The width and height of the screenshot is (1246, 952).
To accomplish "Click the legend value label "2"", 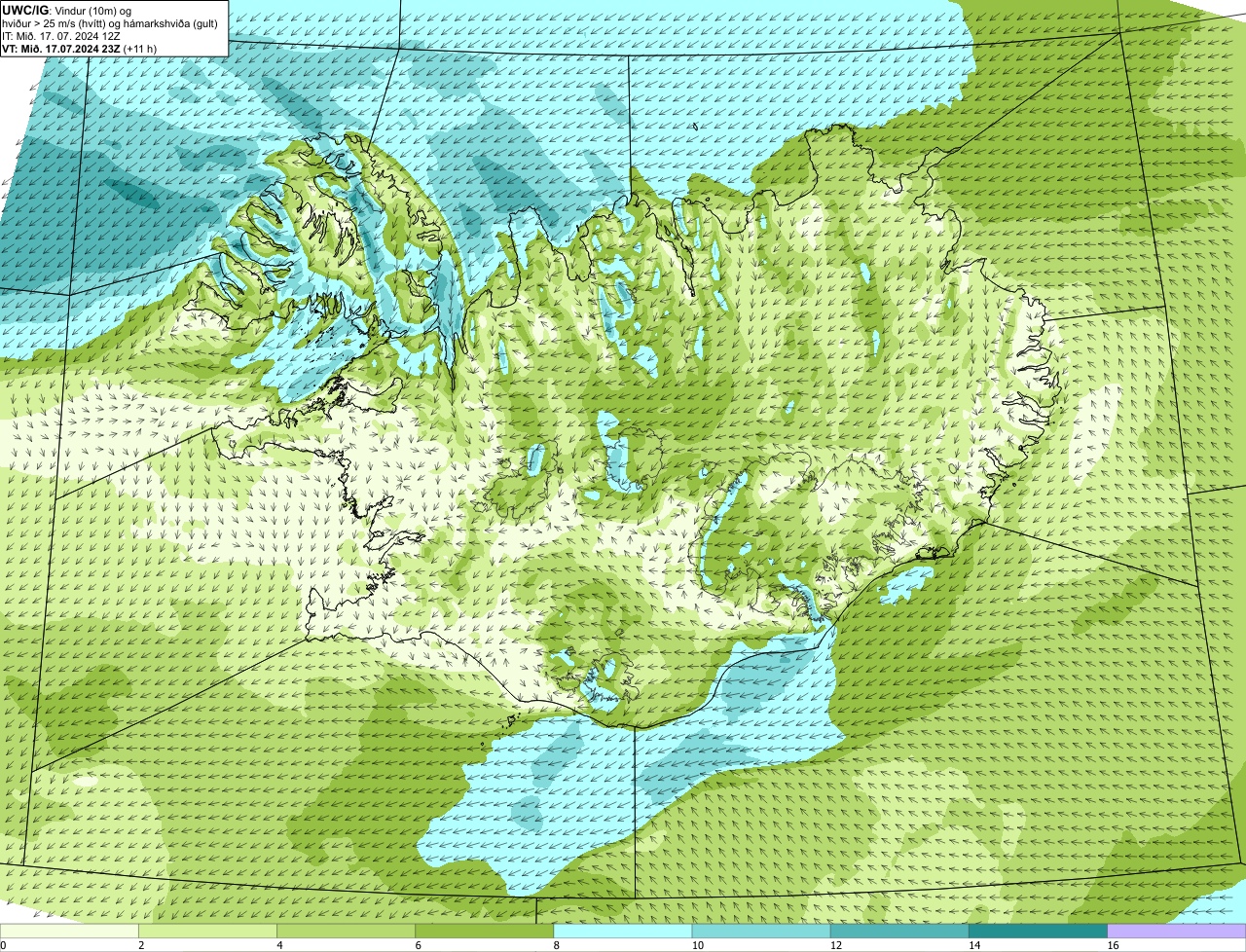I will click(141, 945).
